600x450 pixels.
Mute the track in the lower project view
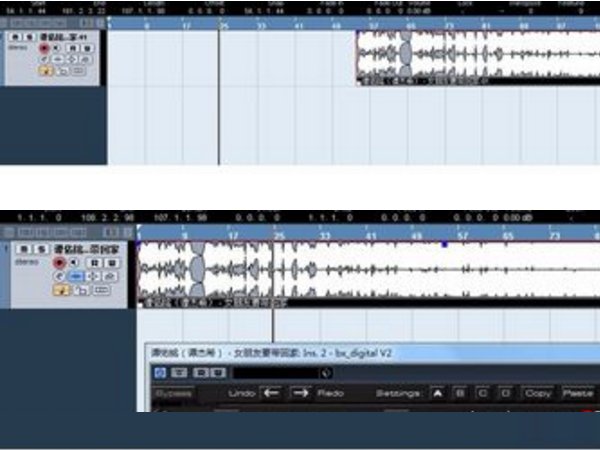pos(24,249)
